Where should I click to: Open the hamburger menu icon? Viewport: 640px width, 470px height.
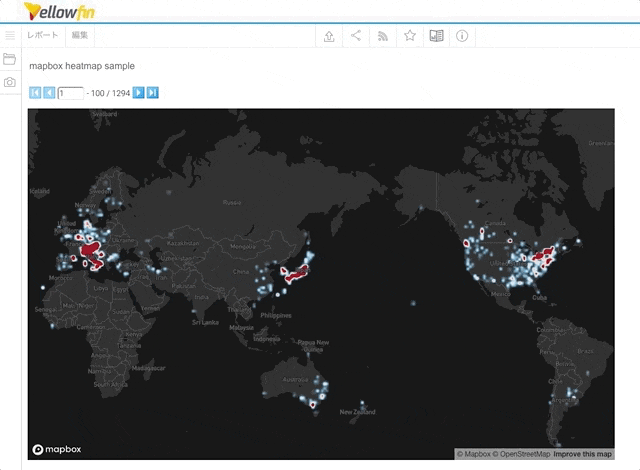pos(10,35)
